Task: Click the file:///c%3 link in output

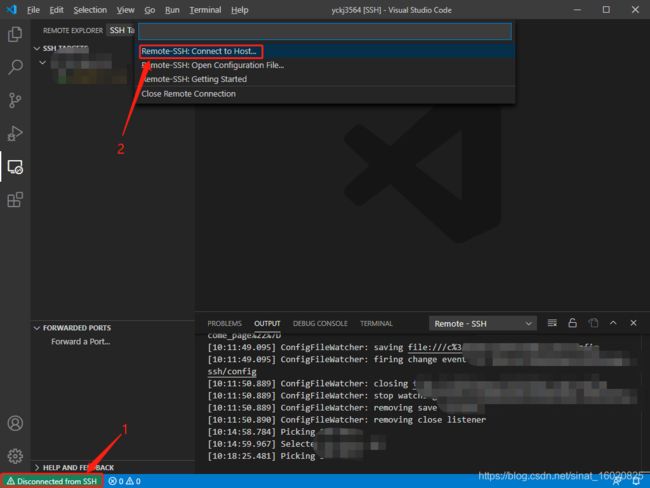Action: [434, 347]
